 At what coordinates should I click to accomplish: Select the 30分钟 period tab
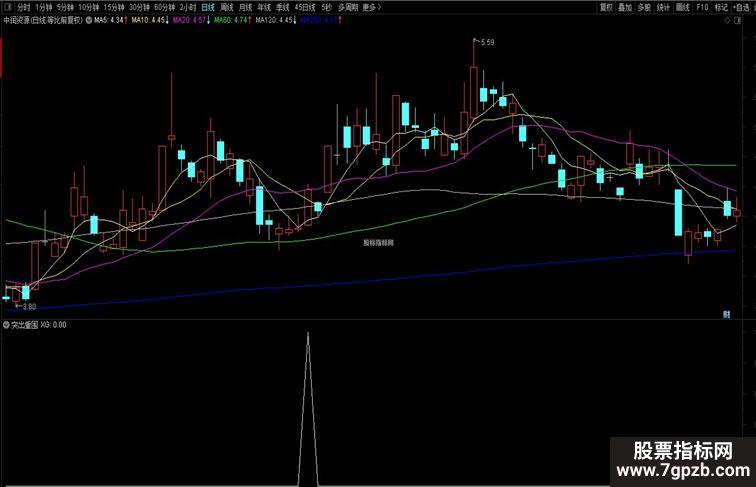point(139,7)
